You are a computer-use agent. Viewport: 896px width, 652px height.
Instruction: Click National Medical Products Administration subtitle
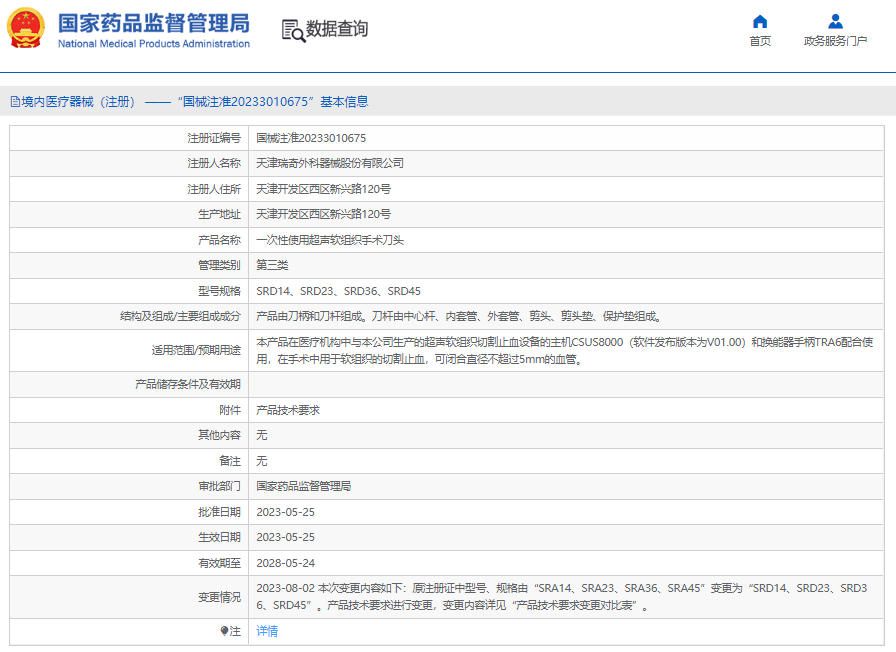coord(154,44)
